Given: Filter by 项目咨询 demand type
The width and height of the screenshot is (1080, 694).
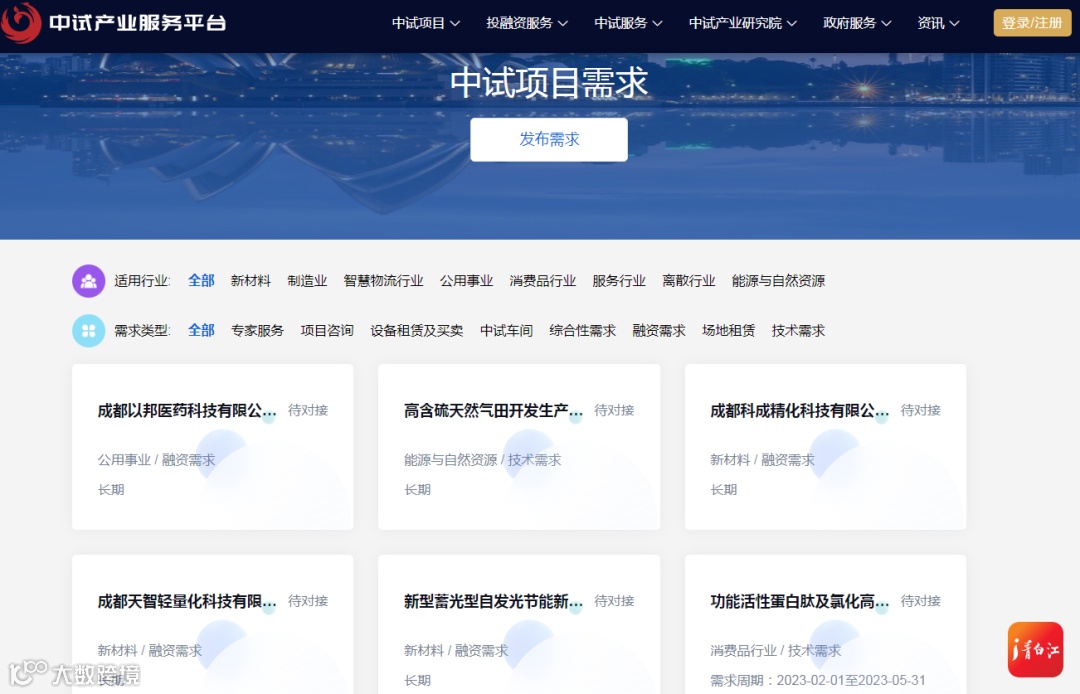Looking at the screenshot, I should 327,331.
